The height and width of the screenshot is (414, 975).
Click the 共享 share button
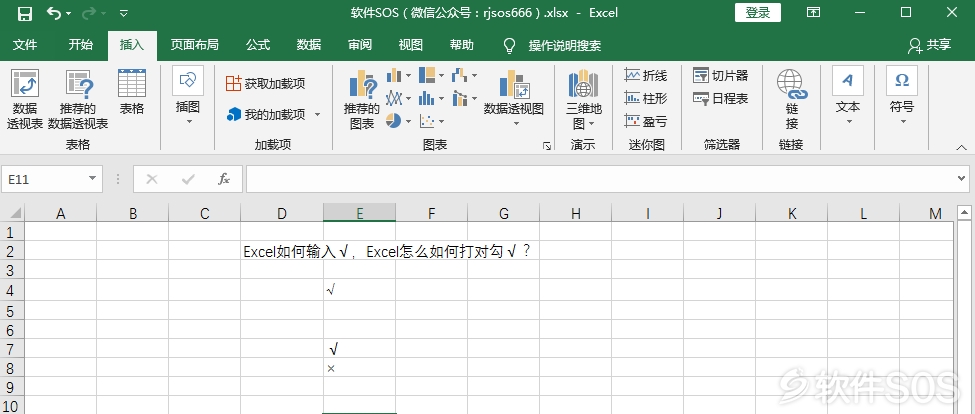tap(930, 45)
